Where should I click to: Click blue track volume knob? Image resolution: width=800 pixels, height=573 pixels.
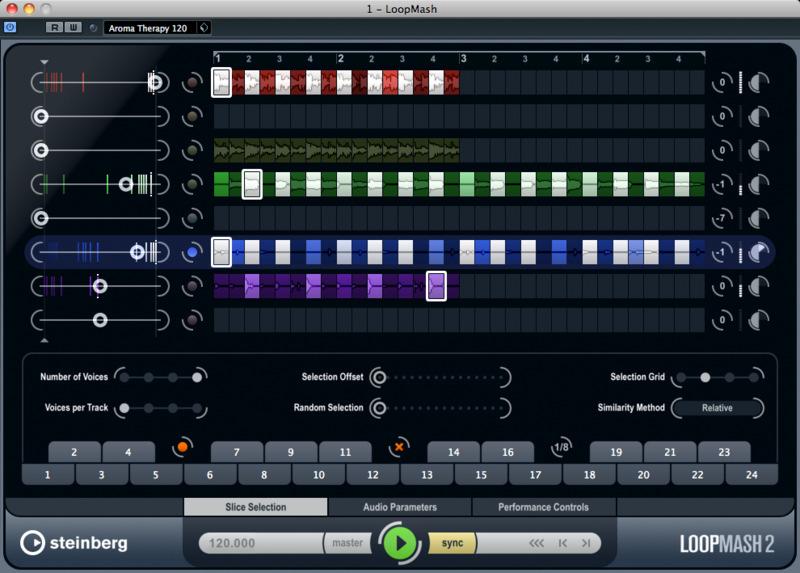click(759, 252)
